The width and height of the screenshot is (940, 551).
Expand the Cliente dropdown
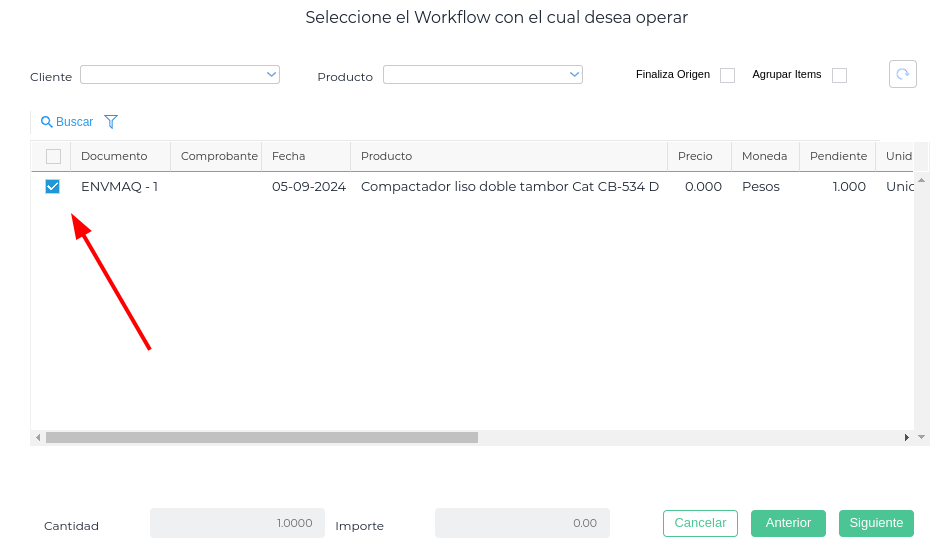click(x=271, y=74)
